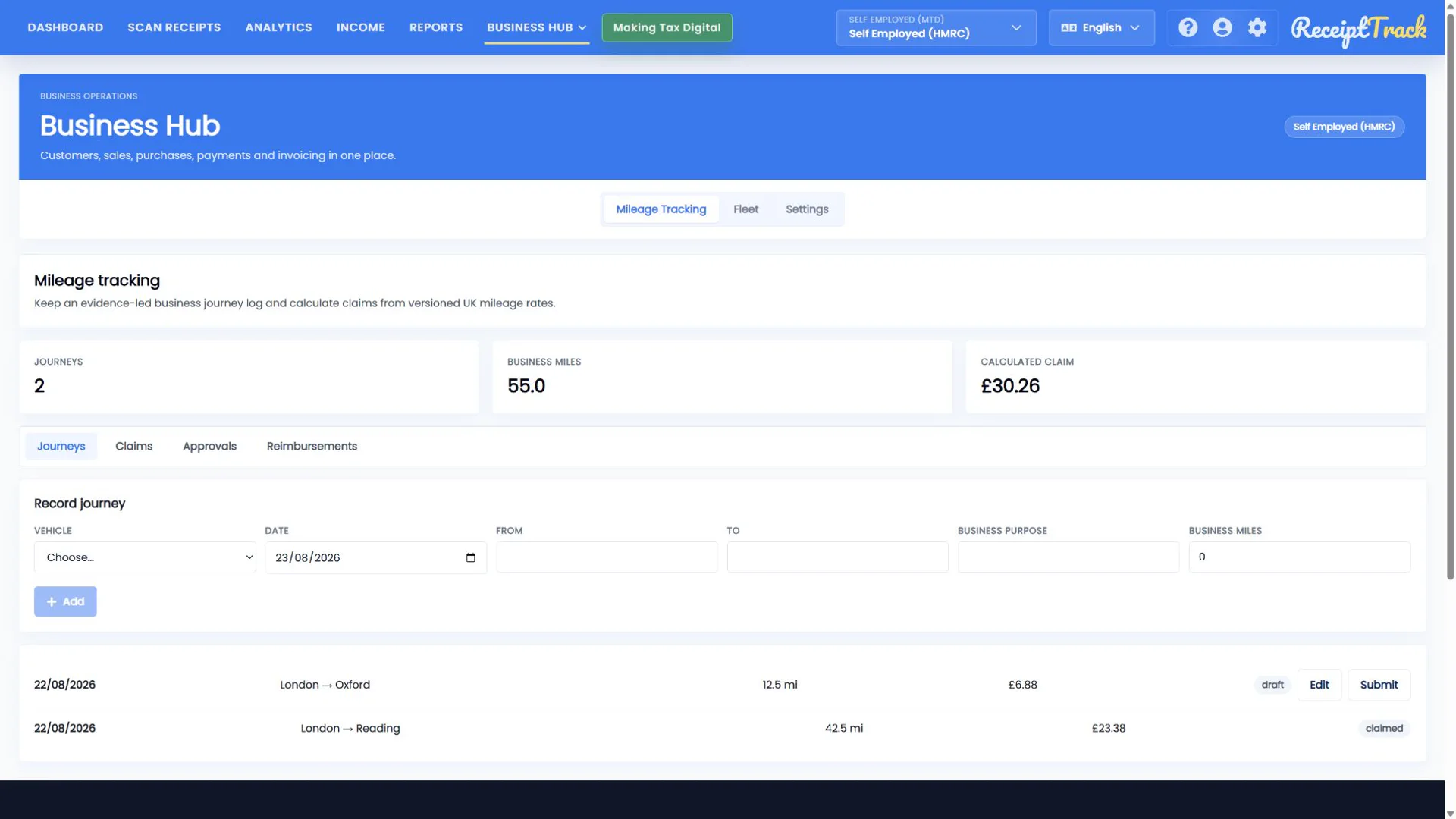Click the Record journey heading
The image size is (1456, 819).
(79, 504)
